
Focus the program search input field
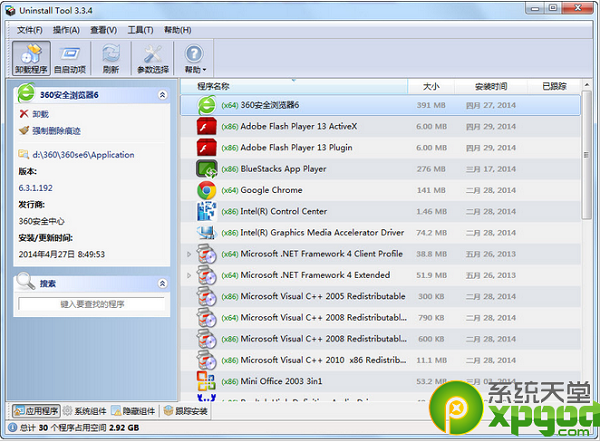point(92,304)
